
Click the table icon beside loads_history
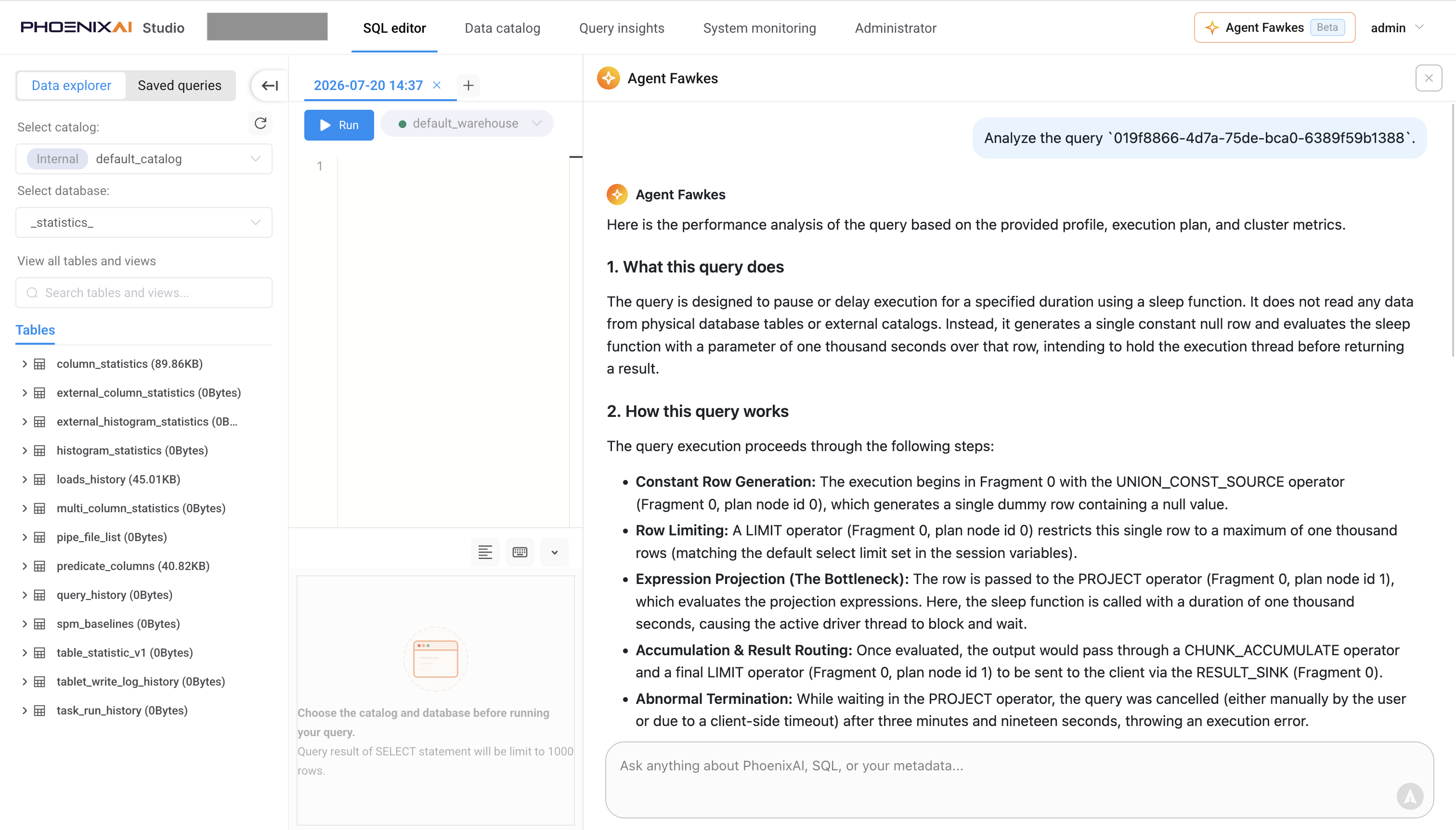[x=39, y=480]
